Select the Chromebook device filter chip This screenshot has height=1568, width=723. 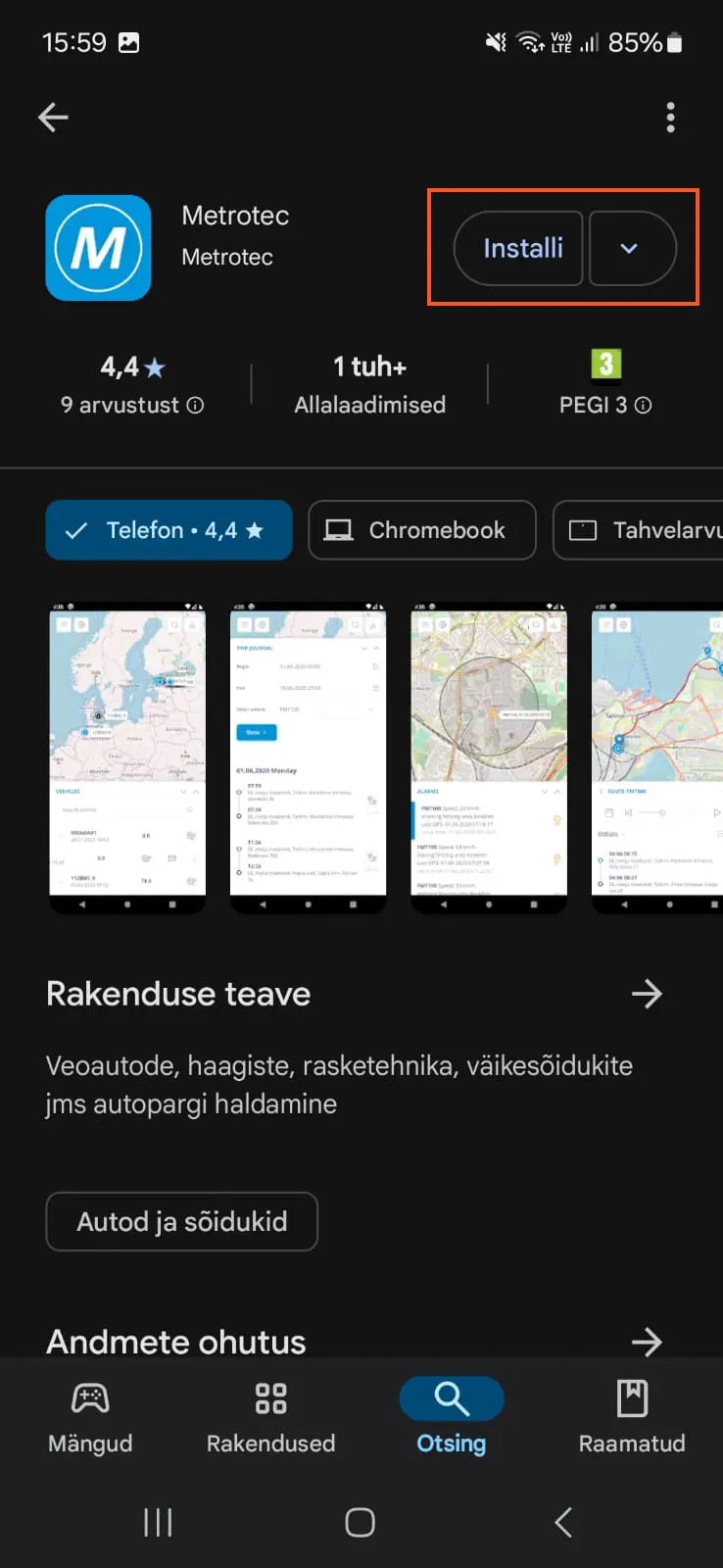coord(421,530)
